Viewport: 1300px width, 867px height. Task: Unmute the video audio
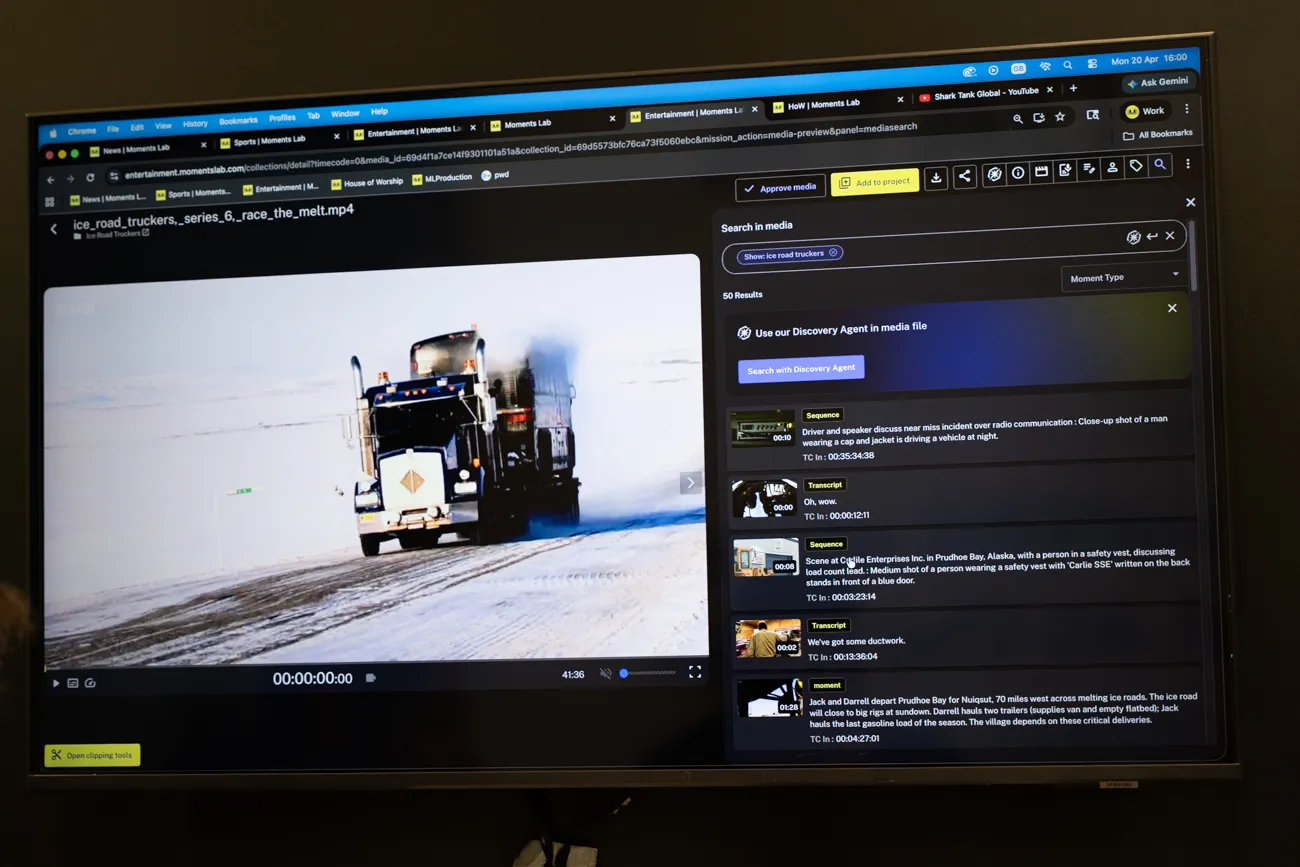tap(605, 674)
